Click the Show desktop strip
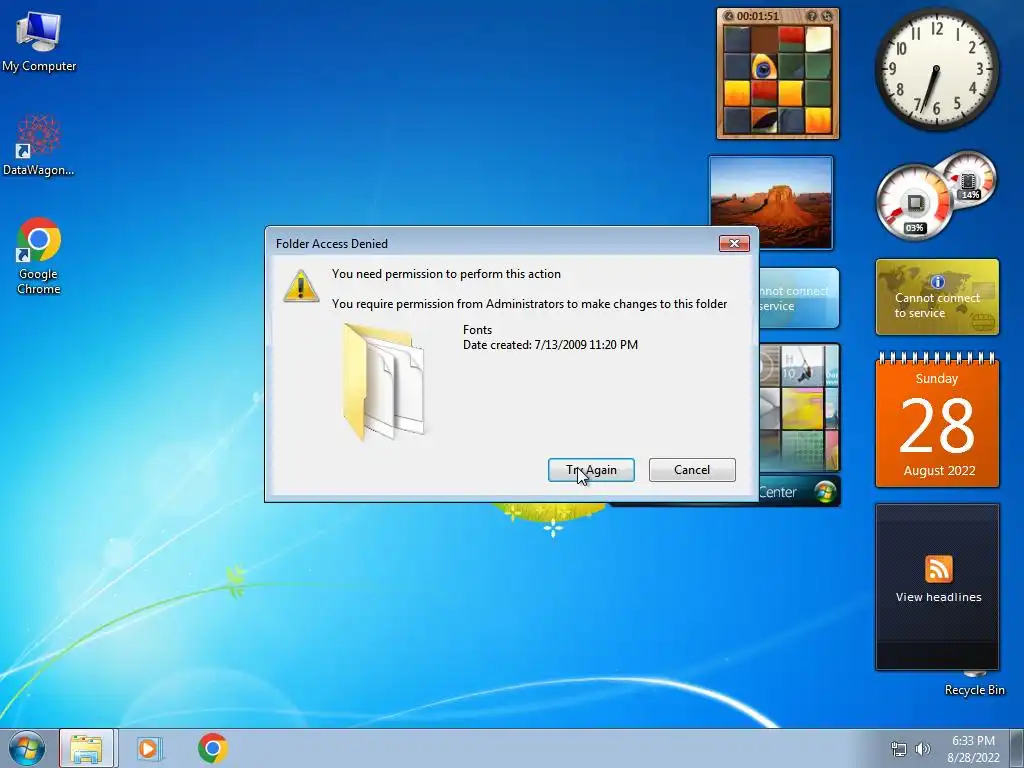Image resolution: width=1024 pixels, height=768 pixels. pyautogui.click(x=1017, y=748)
